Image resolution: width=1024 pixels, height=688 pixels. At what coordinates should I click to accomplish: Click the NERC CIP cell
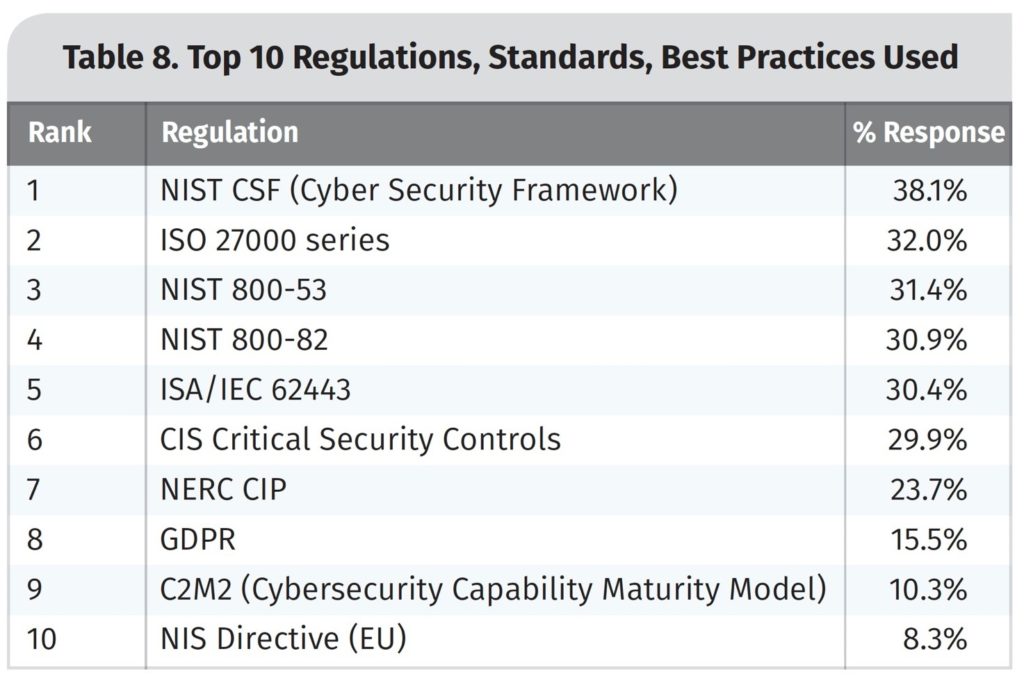tap(223, 490)
